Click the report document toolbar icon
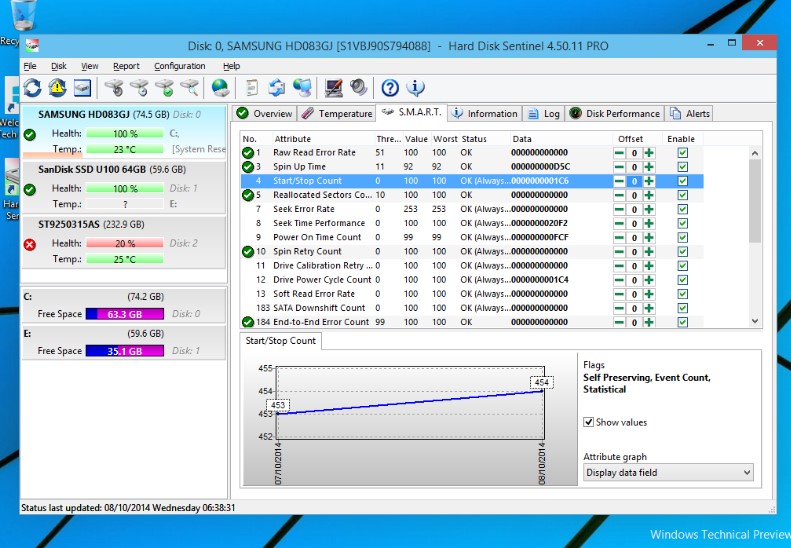The width and height of the screenshot is (791, 548). (251, 88)
